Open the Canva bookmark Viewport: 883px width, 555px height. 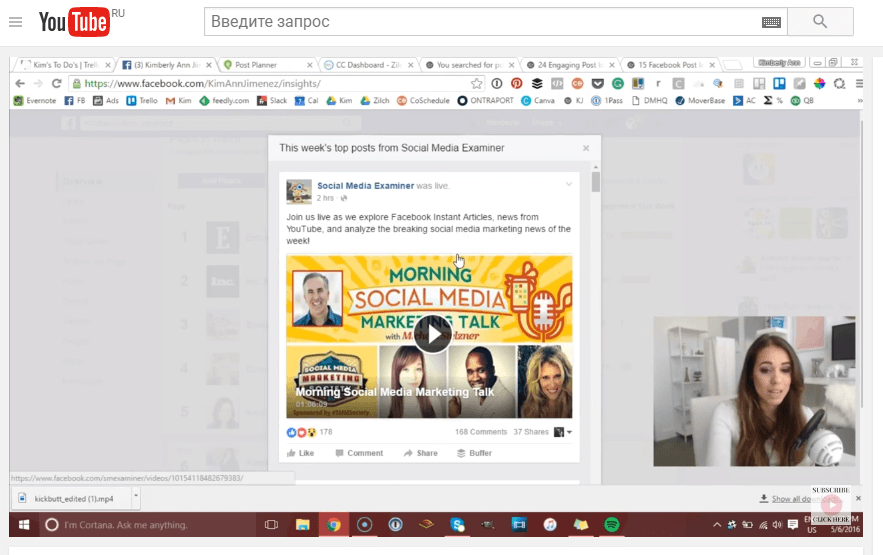point(538,101)
